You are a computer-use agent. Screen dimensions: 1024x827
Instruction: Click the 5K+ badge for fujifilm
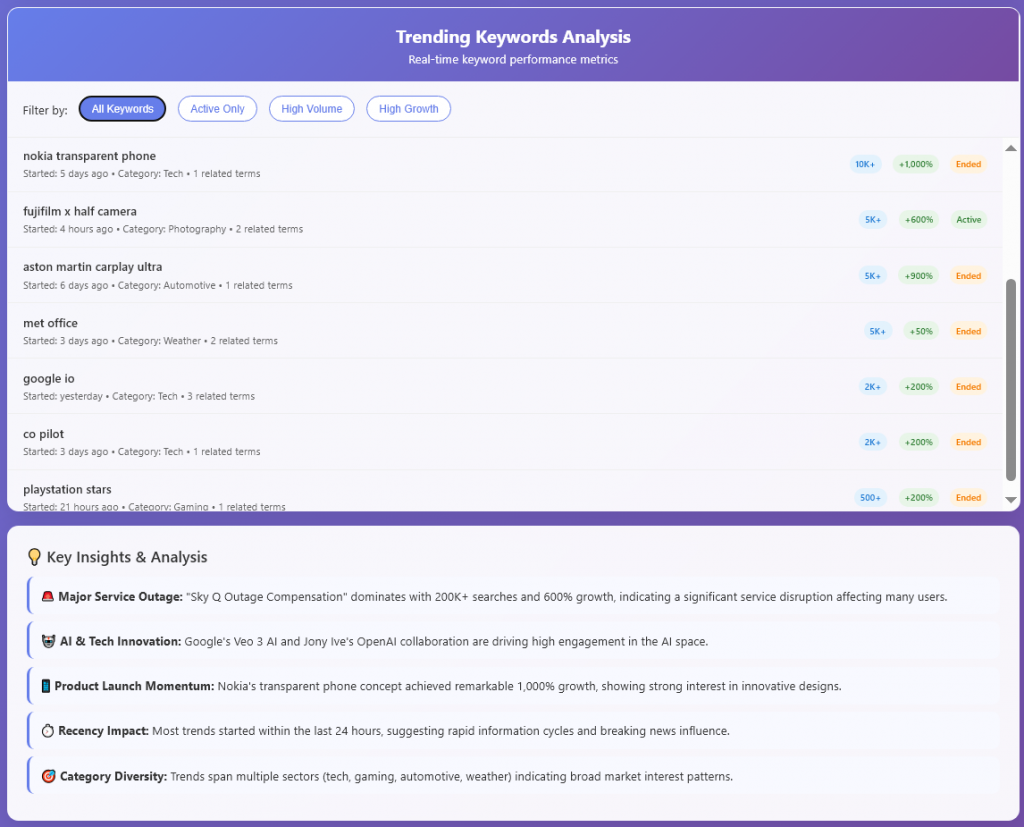click(x=872, y=219)
